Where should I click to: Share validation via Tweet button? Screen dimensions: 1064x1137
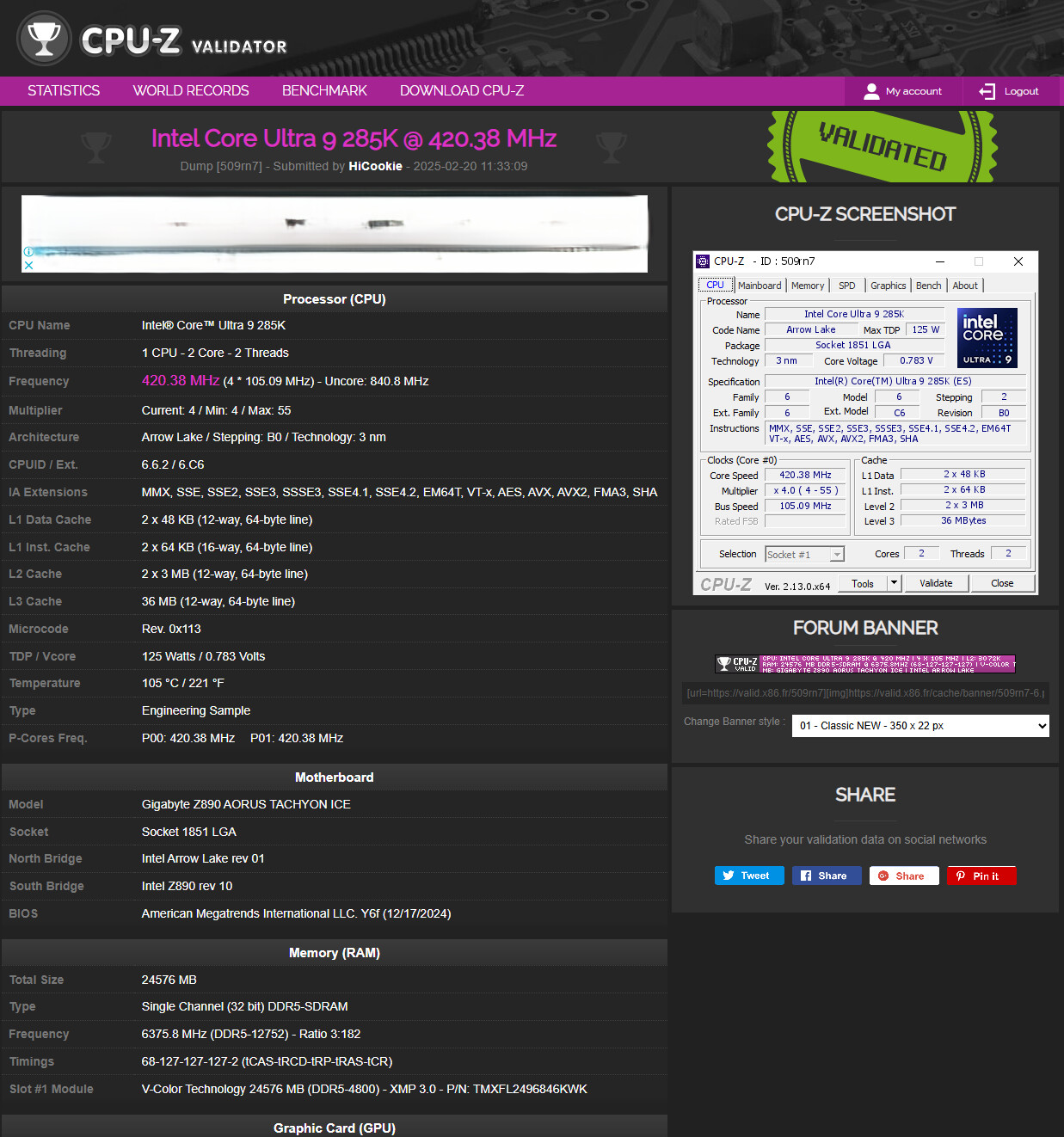pyautogui.click(x=749, y=876)
